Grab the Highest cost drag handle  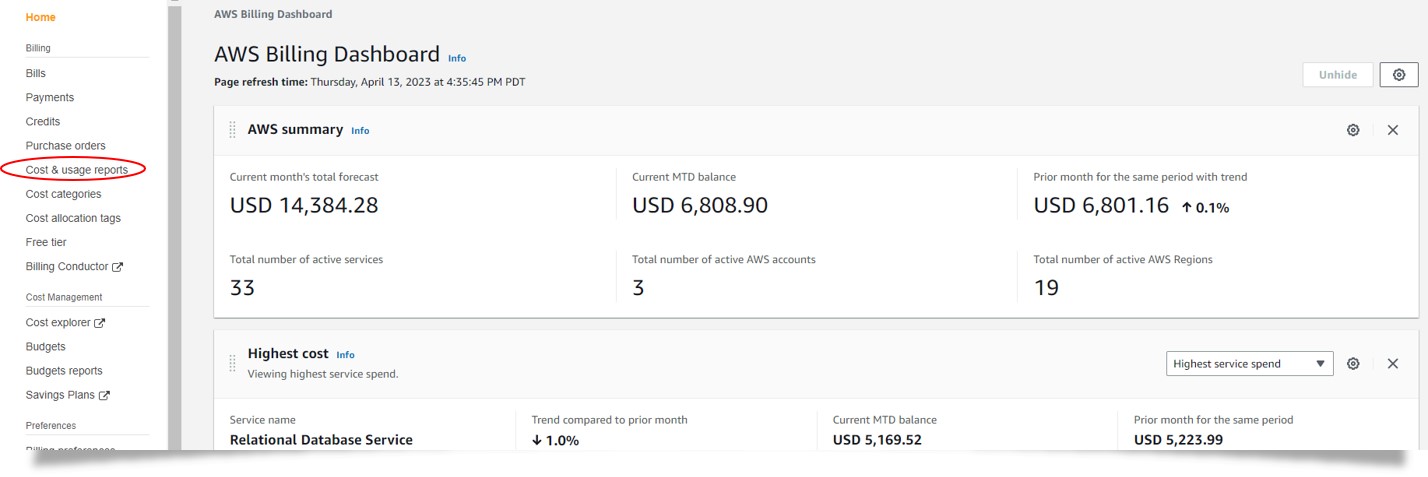click(233, 362)
